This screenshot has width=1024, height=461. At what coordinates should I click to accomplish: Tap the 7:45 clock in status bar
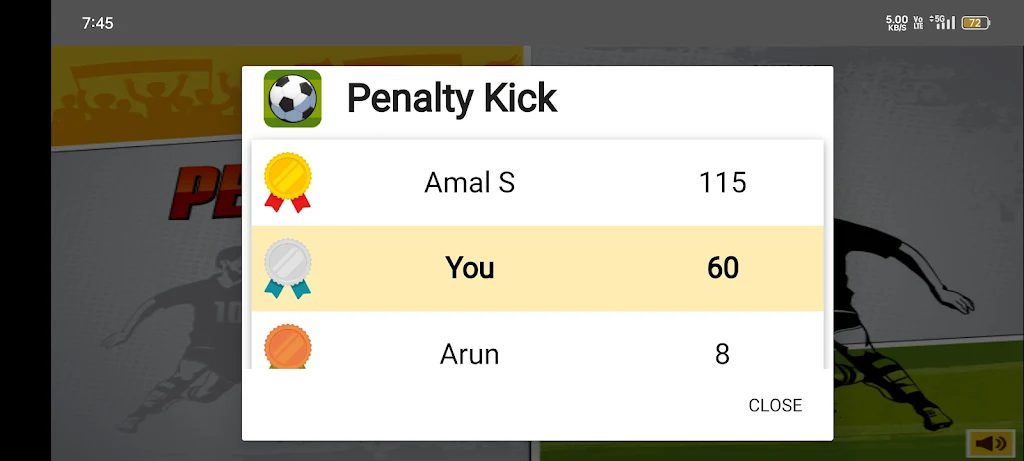pos(98,23)
